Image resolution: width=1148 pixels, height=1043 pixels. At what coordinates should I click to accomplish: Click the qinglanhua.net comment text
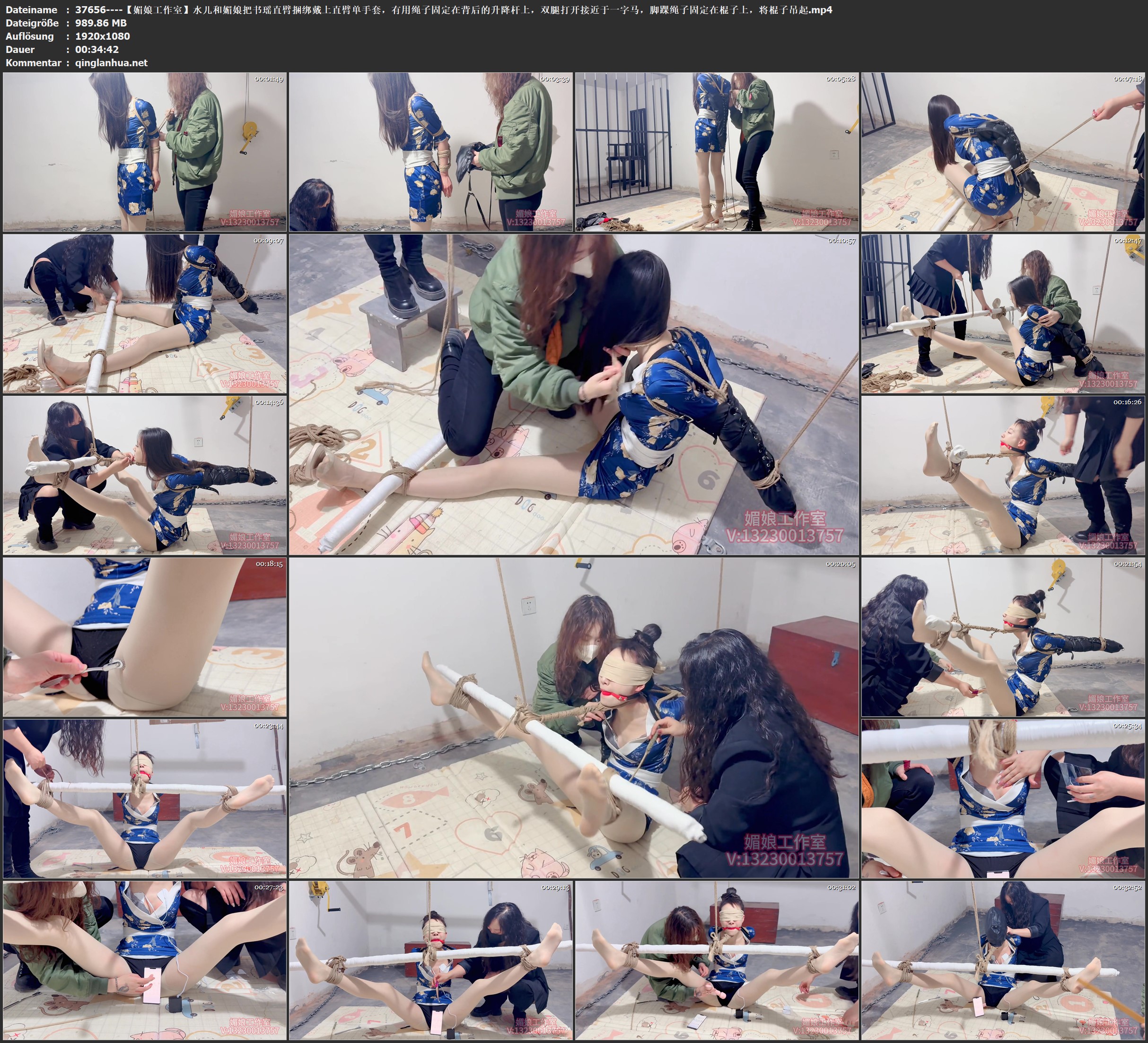click(111, 62)
